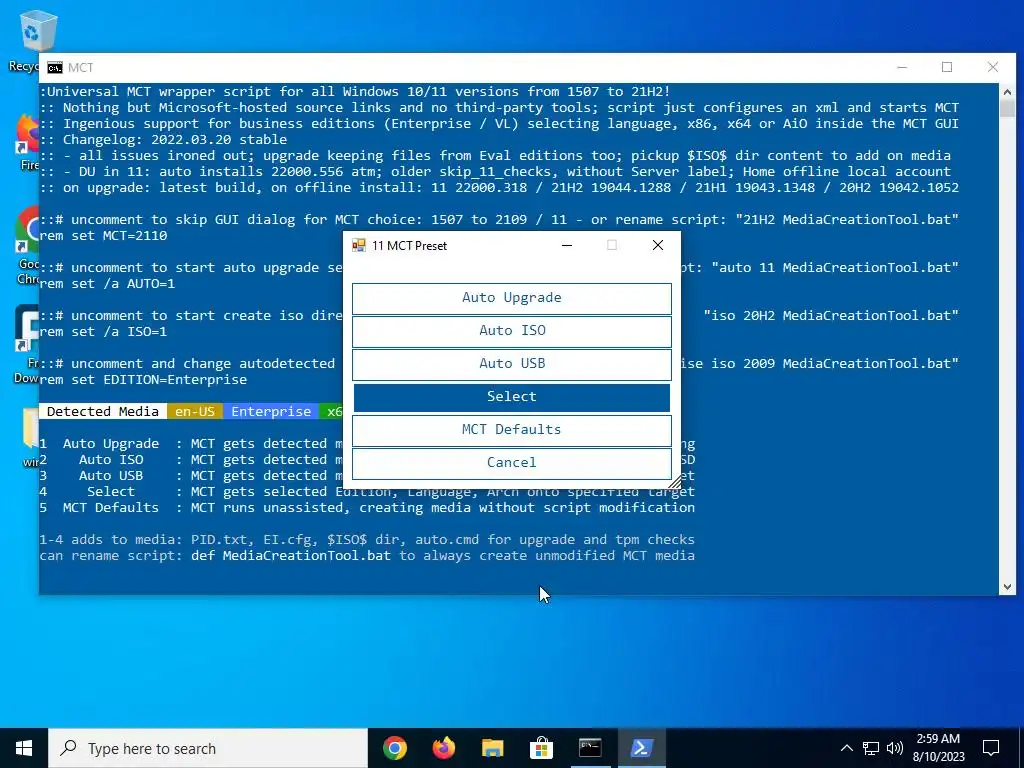This screenshot has width=1024, height=768.
Task: Switch to Command Prompt taskbar item
Action: tap(590, 748)
